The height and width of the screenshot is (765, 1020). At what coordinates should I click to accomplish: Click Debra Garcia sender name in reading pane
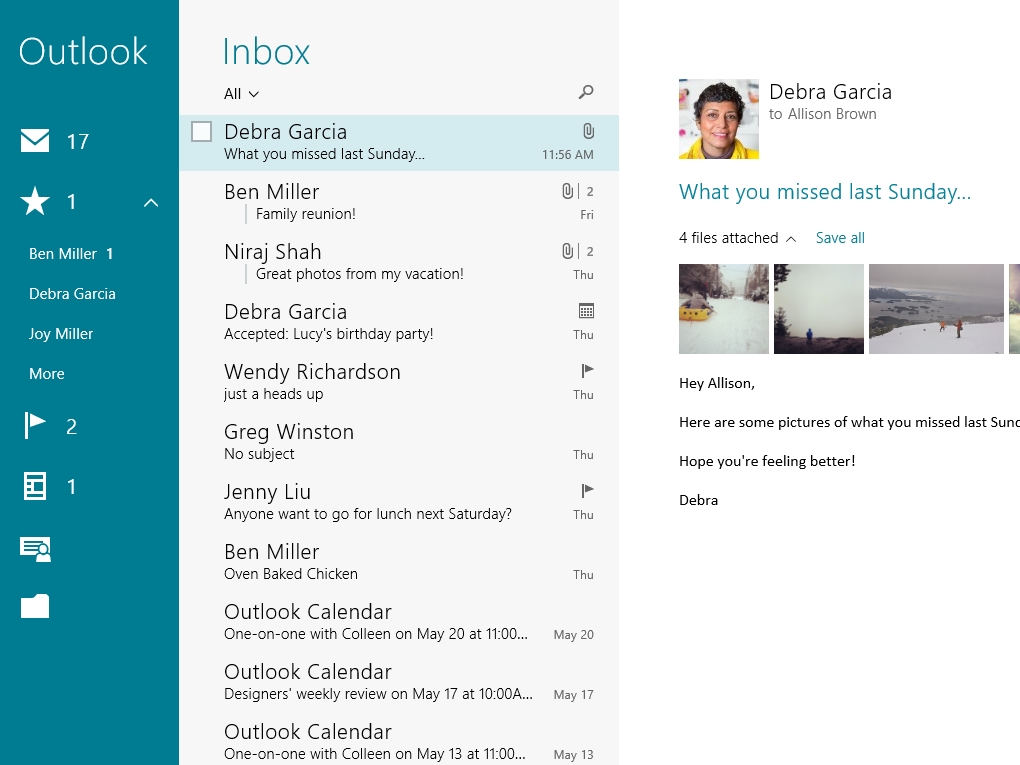point(830,92)
